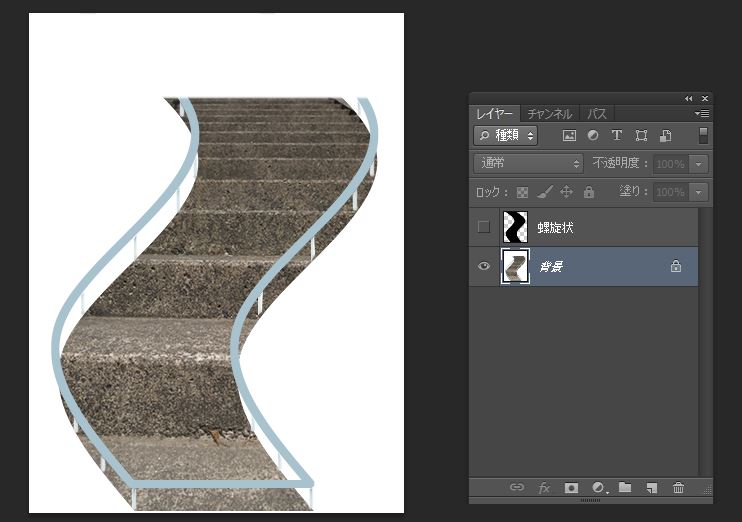Select the 螺旋状 layer thumbnail
742x522 pixels.
click(516, 227)
